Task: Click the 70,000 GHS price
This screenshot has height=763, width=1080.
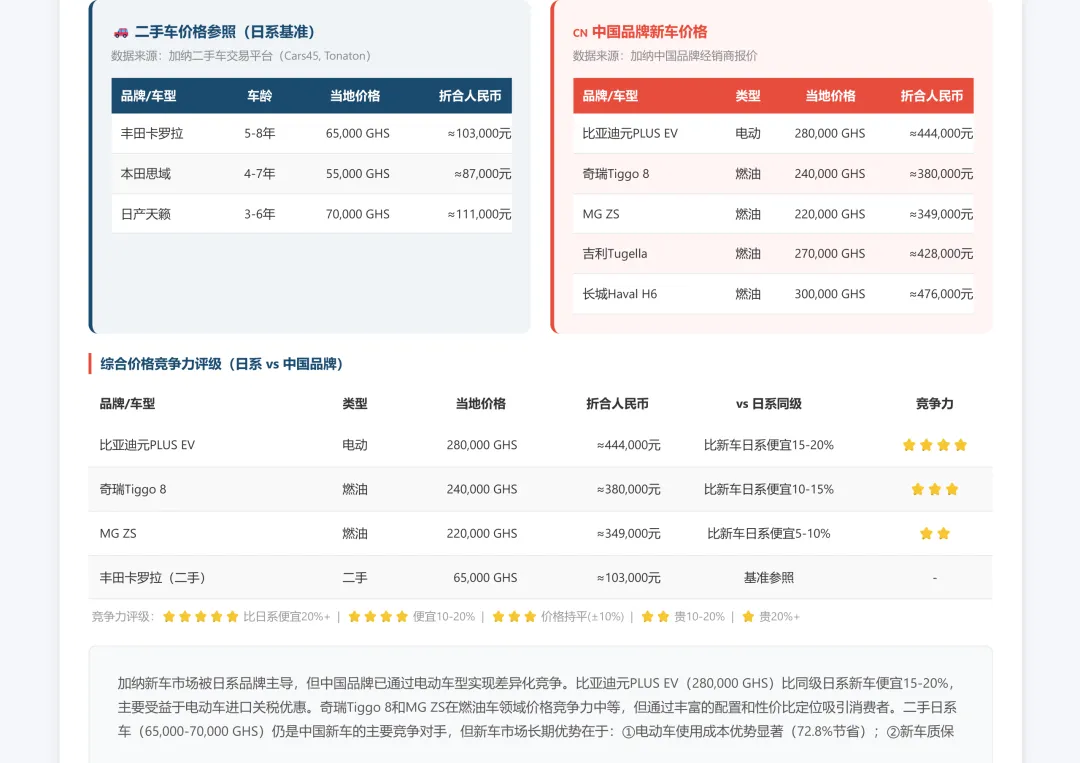Action: pyautogui.click(x=357, y=214)
